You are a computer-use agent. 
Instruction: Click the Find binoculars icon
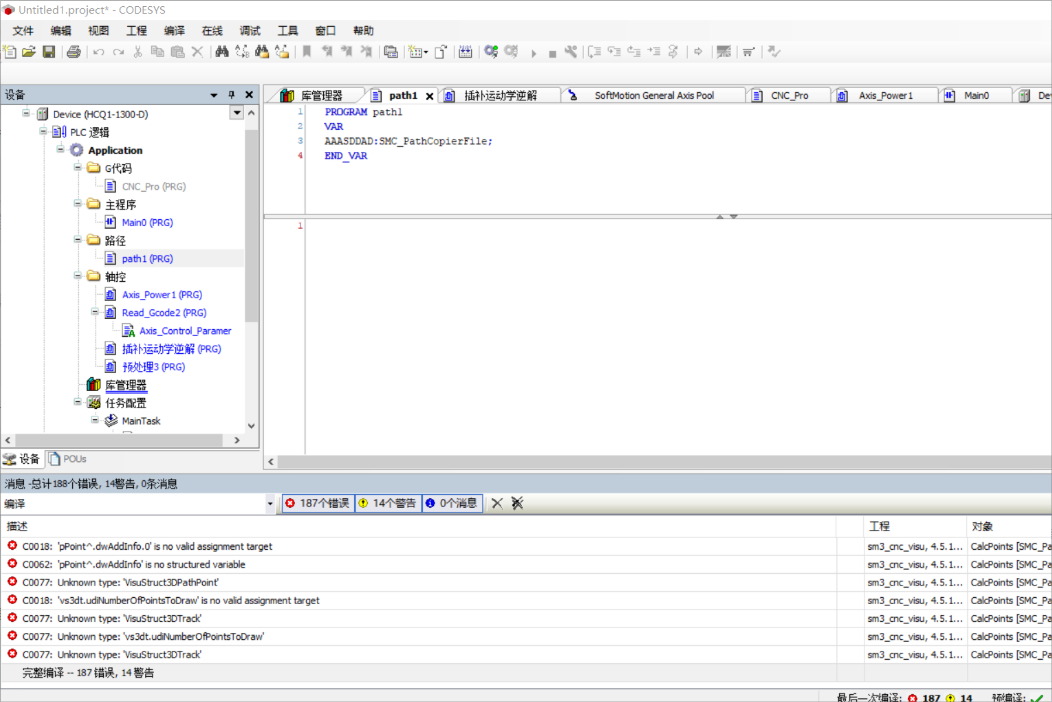click(222, 52)
